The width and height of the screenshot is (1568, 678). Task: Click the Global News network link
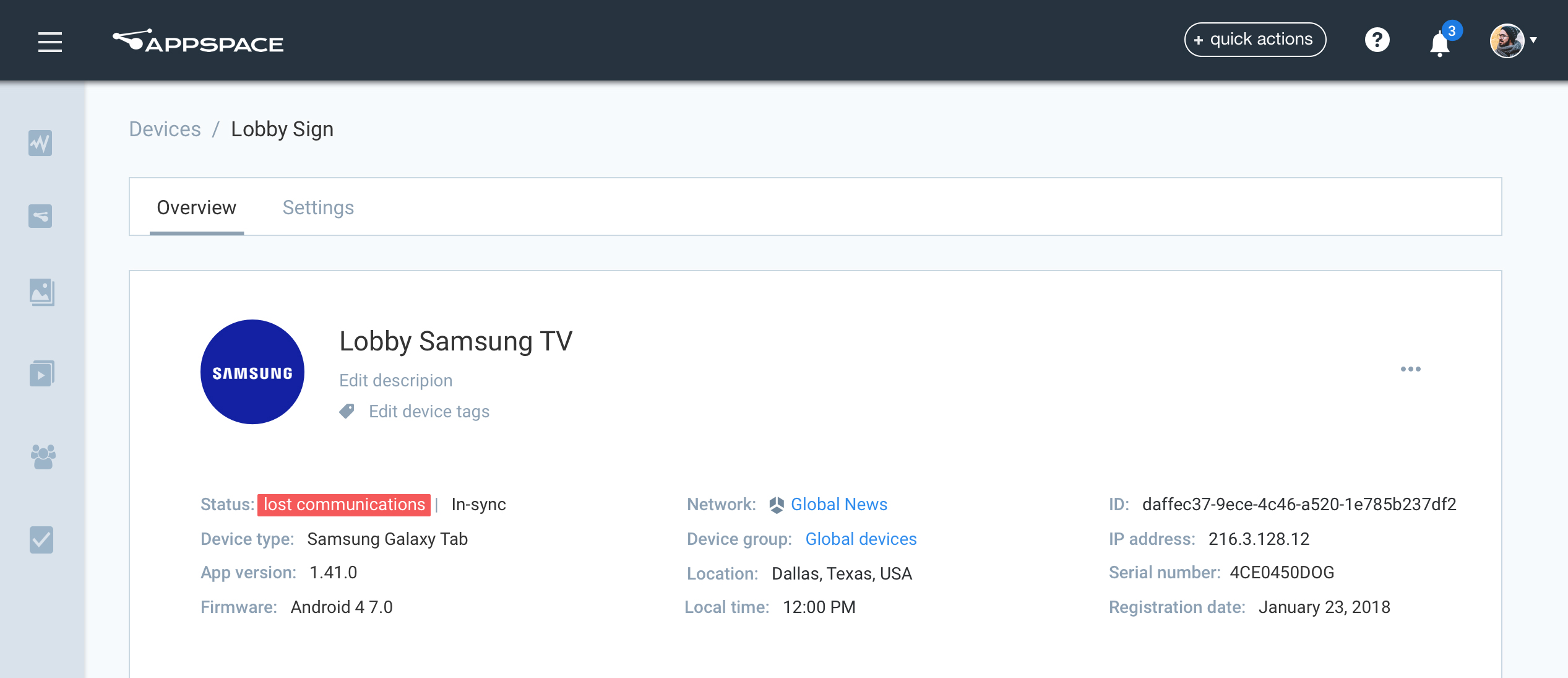tap(838, 504)
